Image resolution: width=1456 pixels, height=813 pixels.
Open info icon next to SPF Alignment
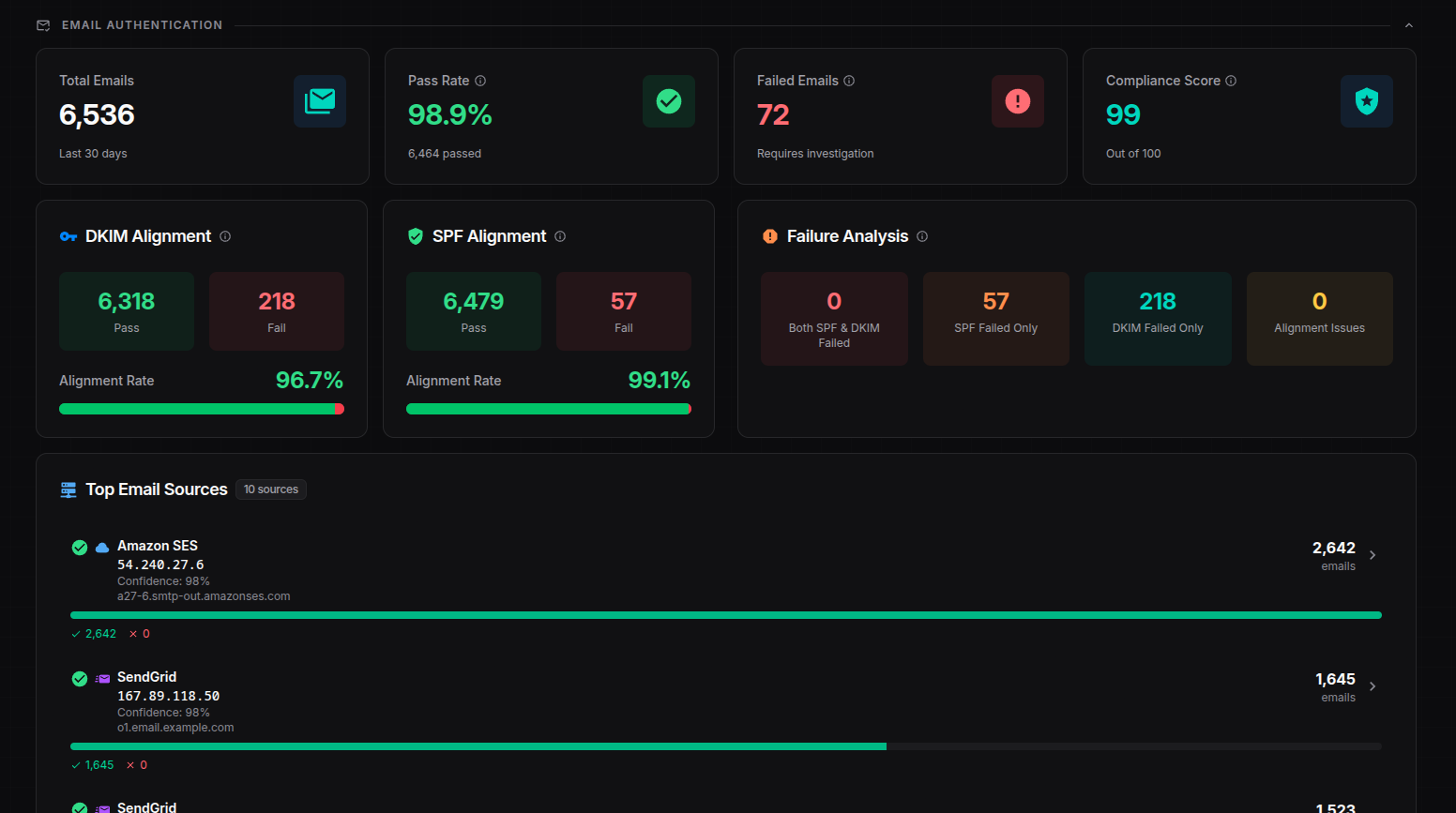click(560, 236)
